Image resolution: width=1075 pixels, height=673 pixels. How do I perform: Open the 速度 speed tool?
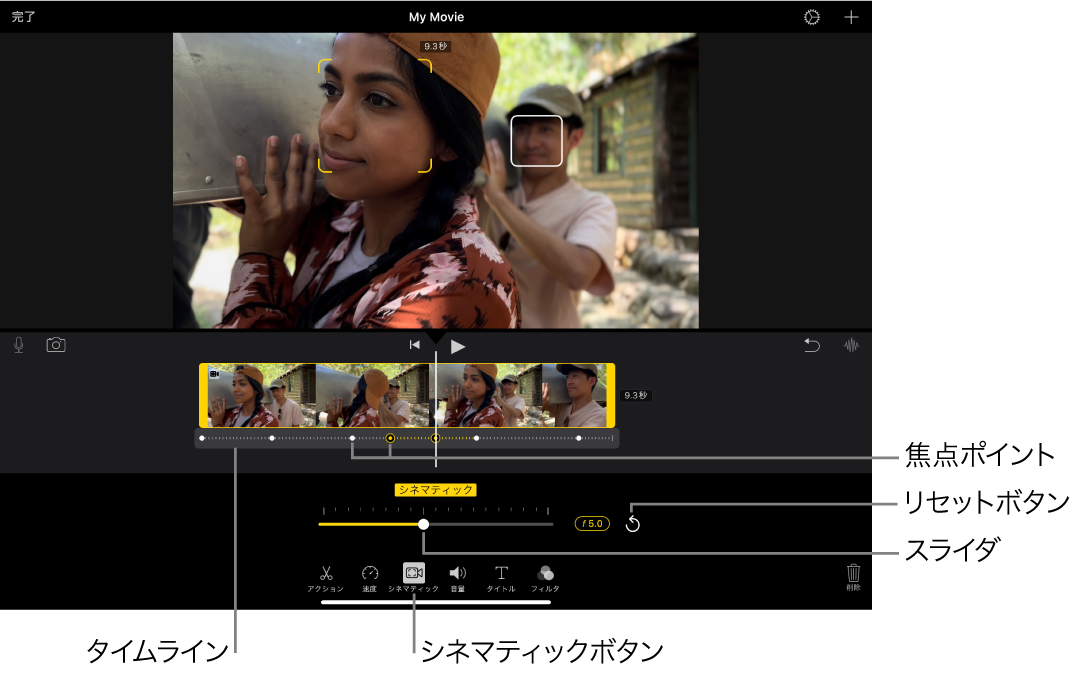[370, 578]
